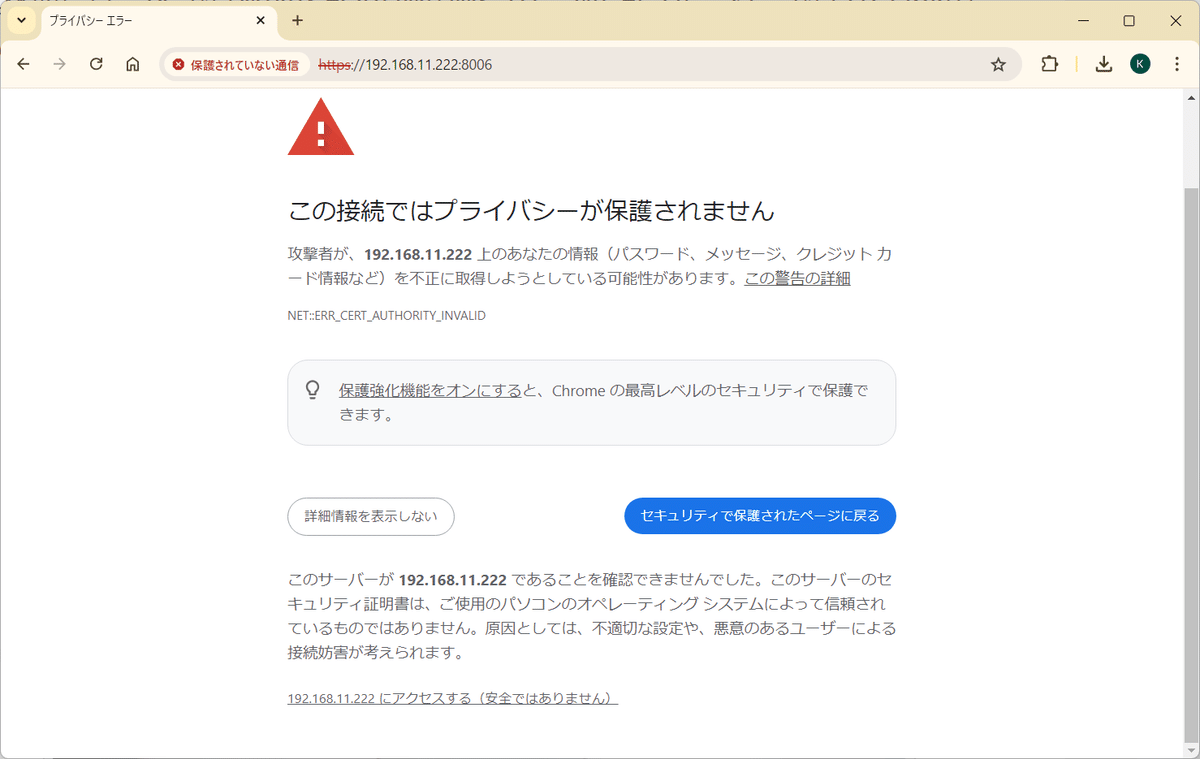The height and width of the screenshot is (759, 1200).
Task: Close the プライバシー エラー tab
Action: (261, 21)
